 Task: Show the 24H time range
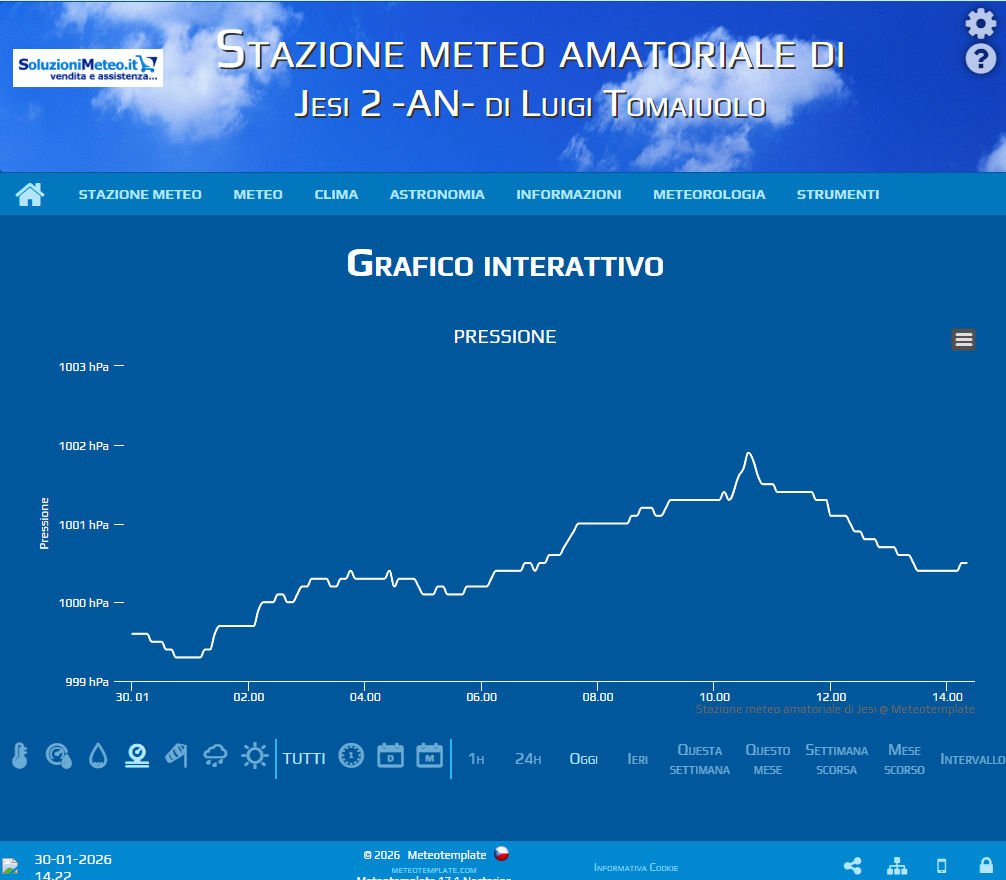pos(528,759)
